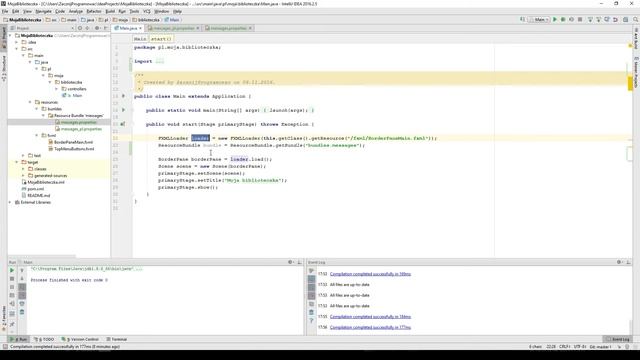Click the up arrow in the Run console
Image resolution: width=640 pixels, height=360 pixels.
(x=22, y=270)
